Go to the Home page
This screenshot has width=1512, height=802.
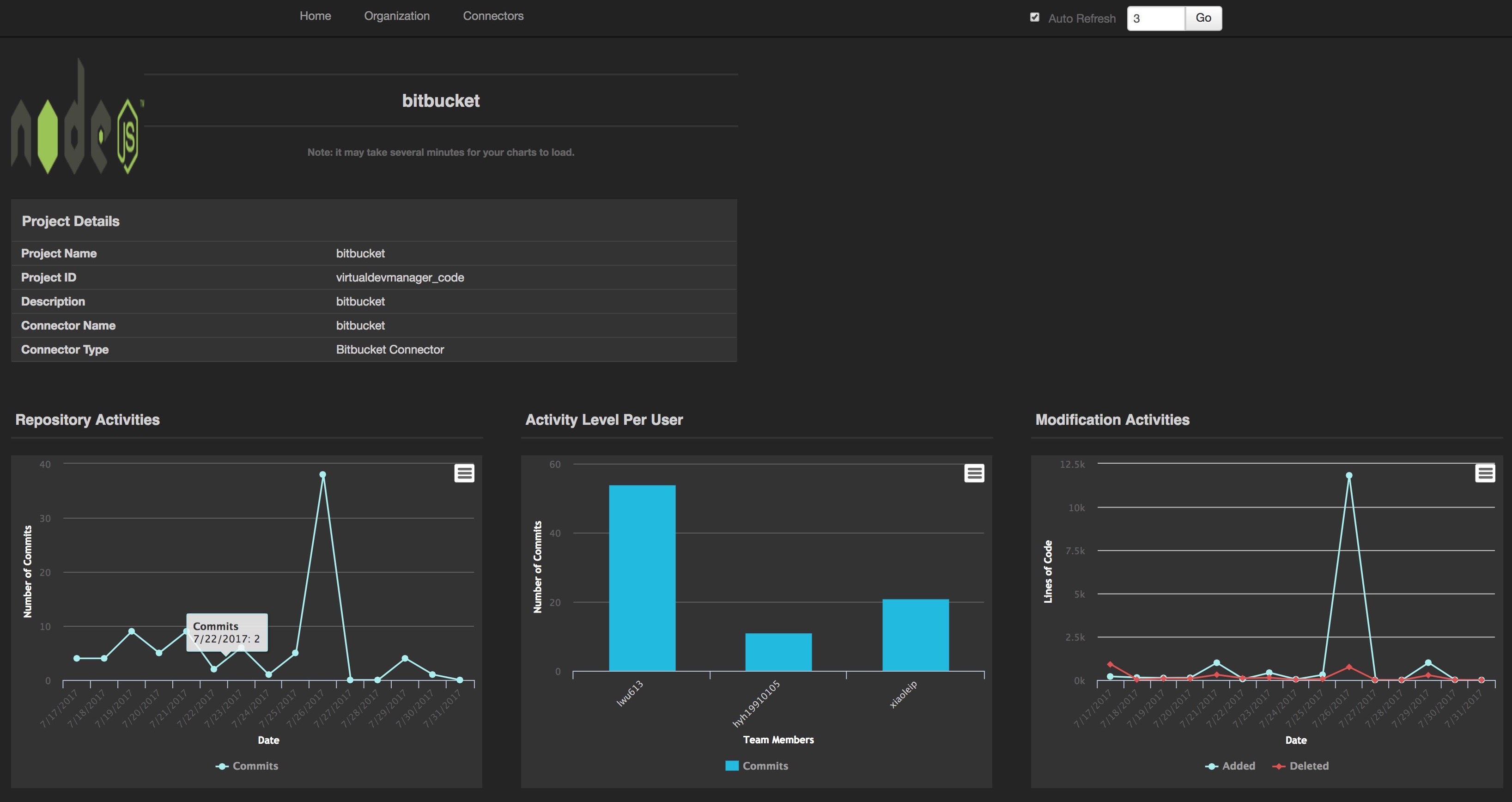pos(315,16)
